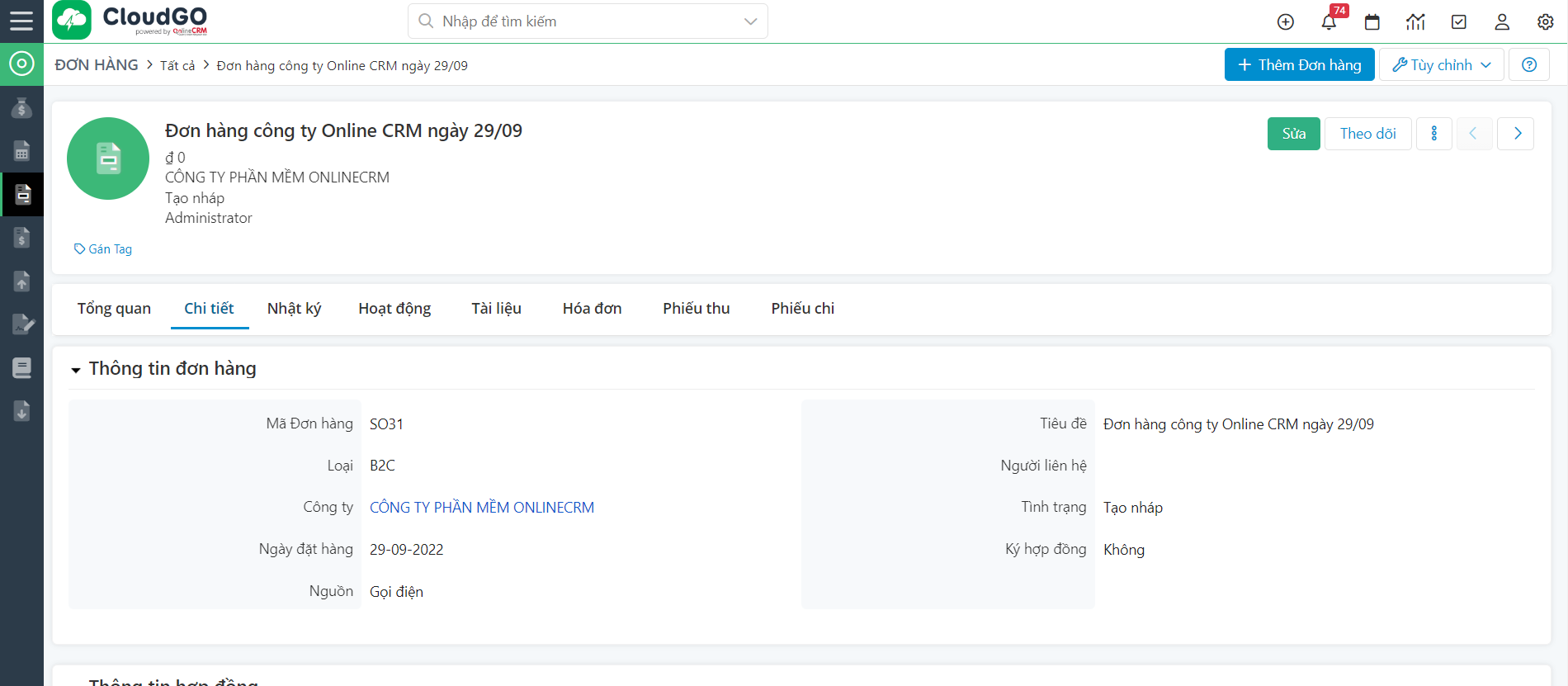Click the breadcrumb current order name

tap(342, 66)
